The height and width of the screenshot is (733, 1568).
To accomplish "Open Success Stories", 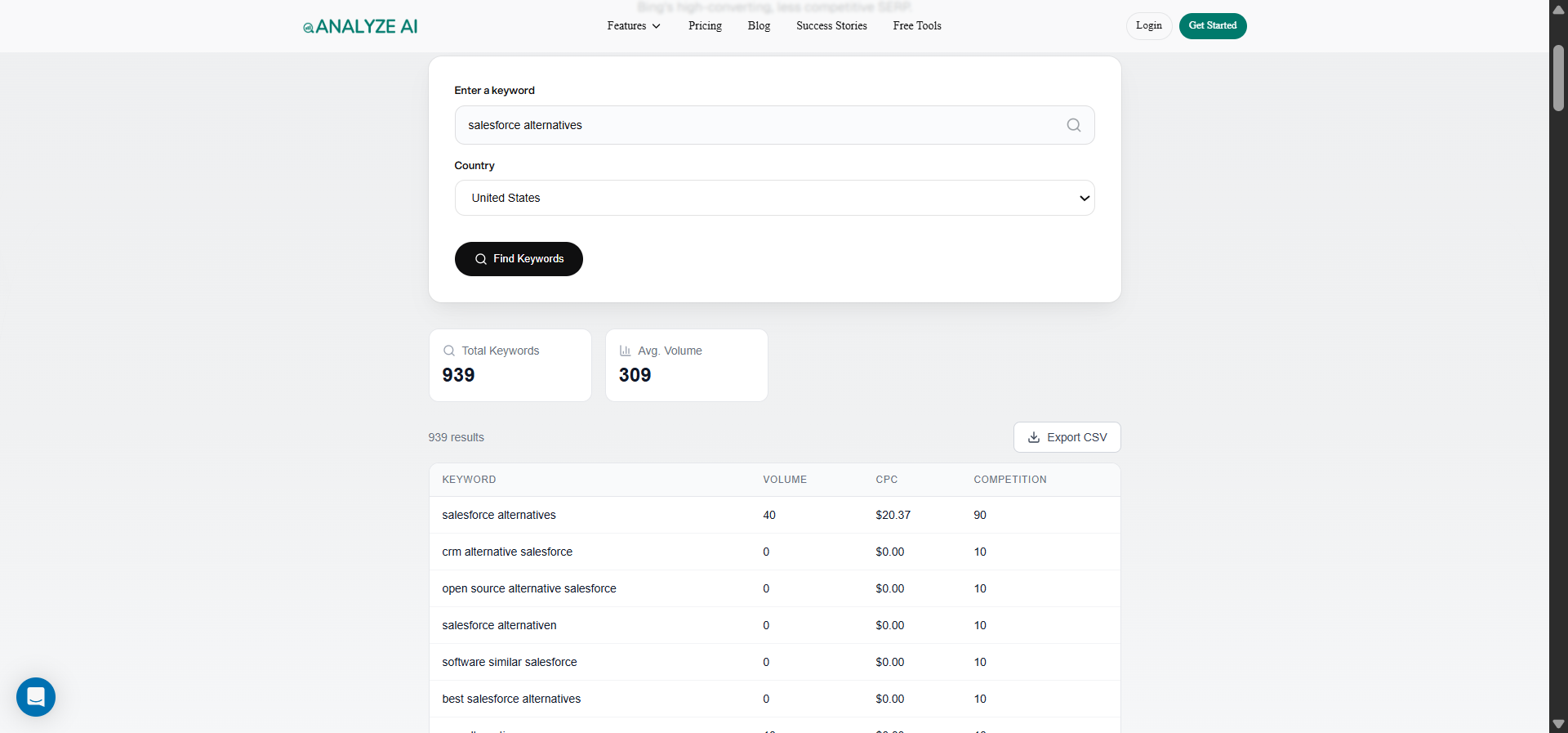I will coord(831,26).
